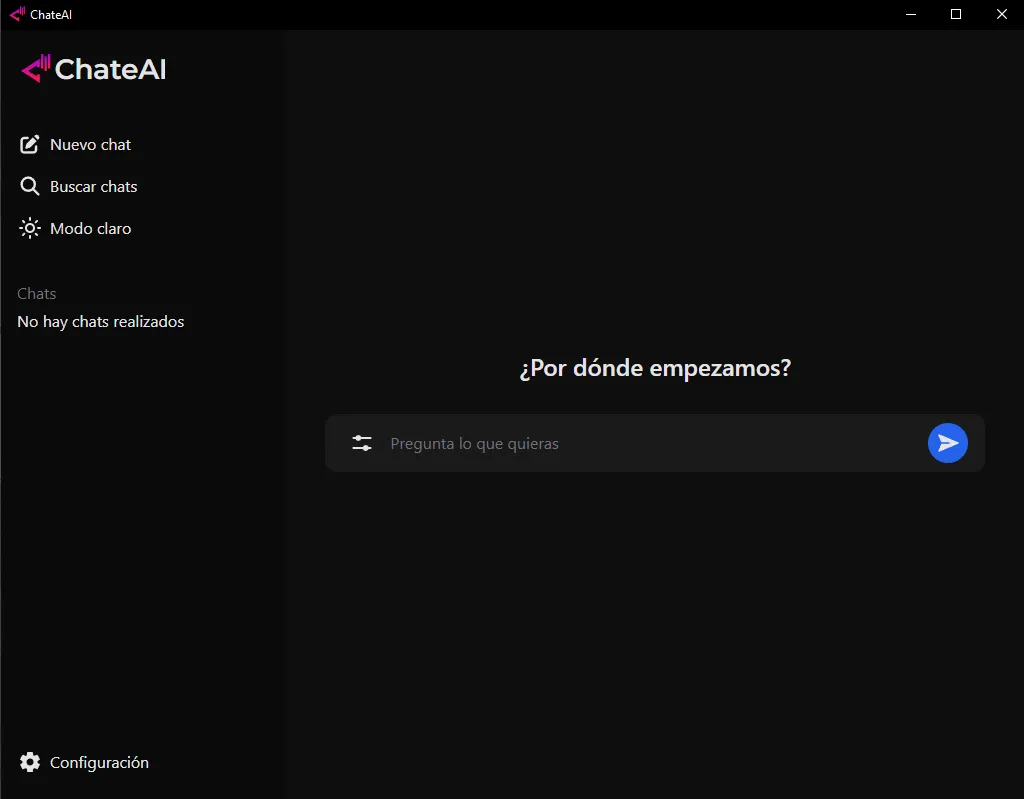
Task: Click the 'Chats' section label
Action: (x=37, y=293)
